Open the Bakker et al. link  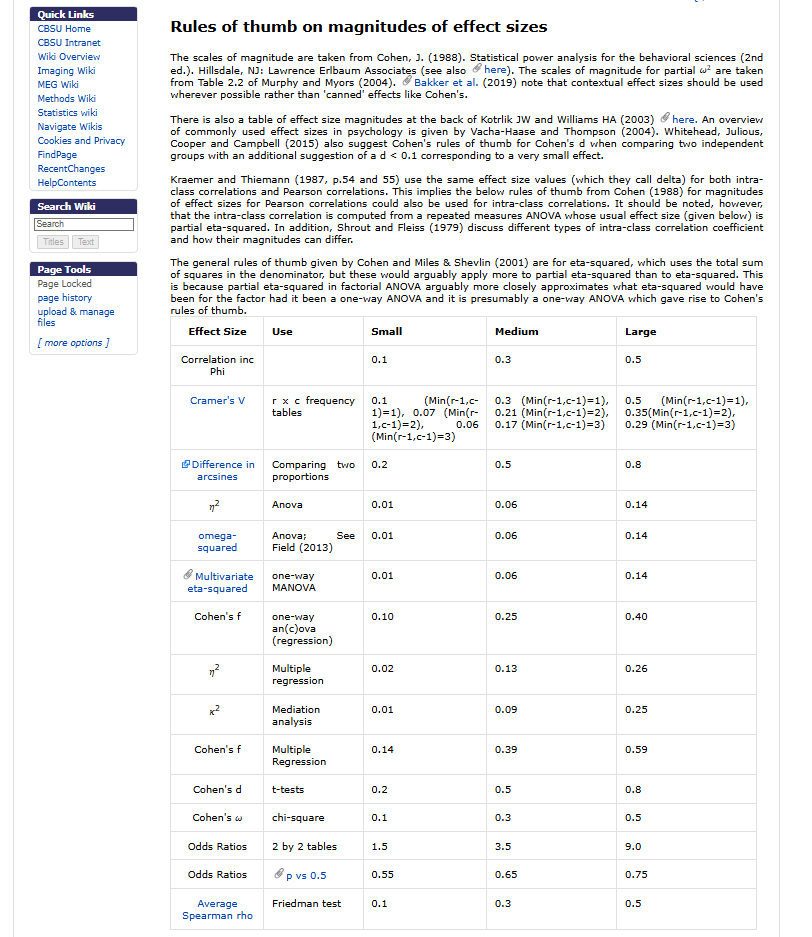click(446, 82)
